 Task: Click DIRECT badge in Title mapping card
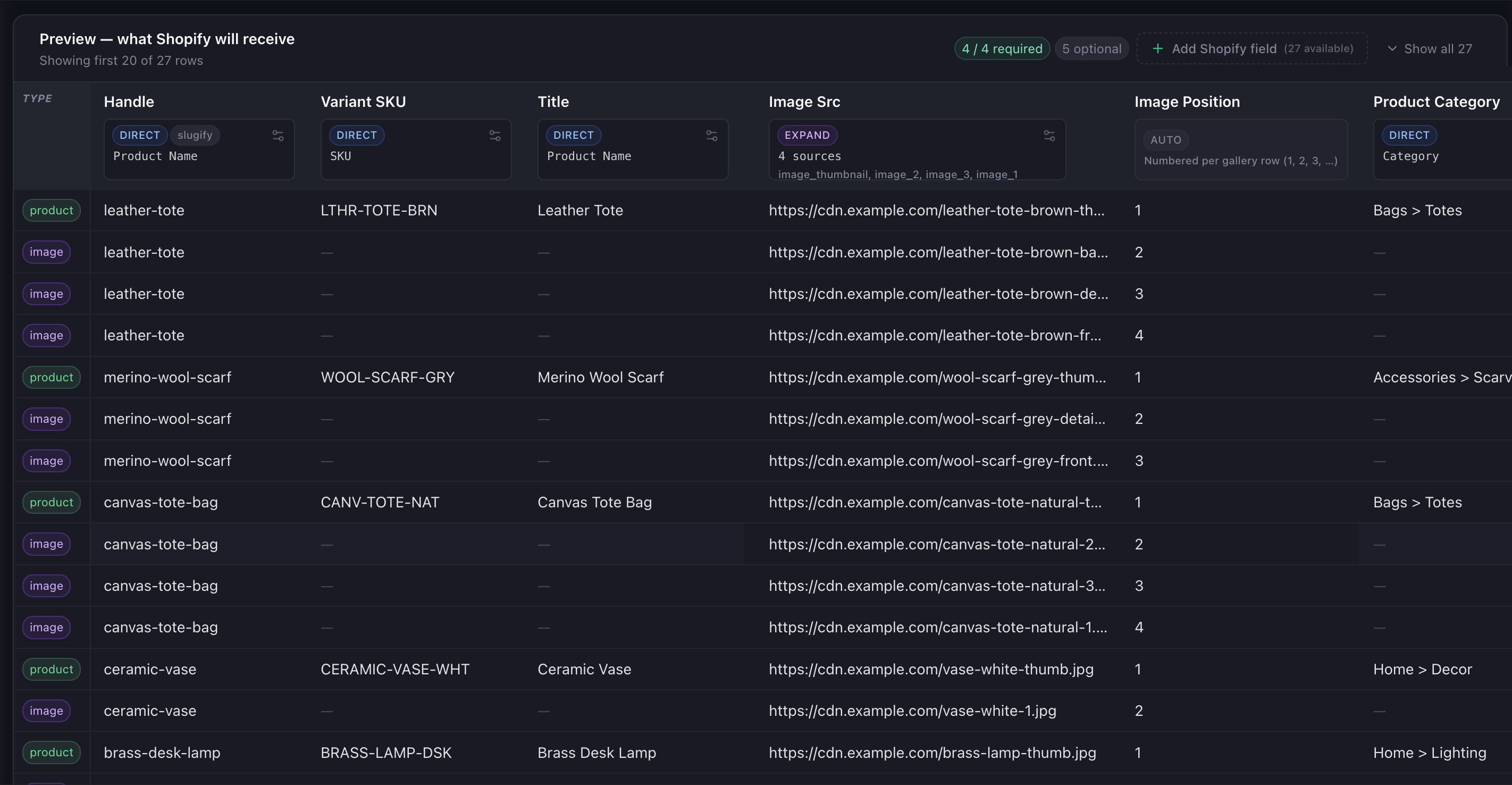pyautogui.click(x=574, y=135)
